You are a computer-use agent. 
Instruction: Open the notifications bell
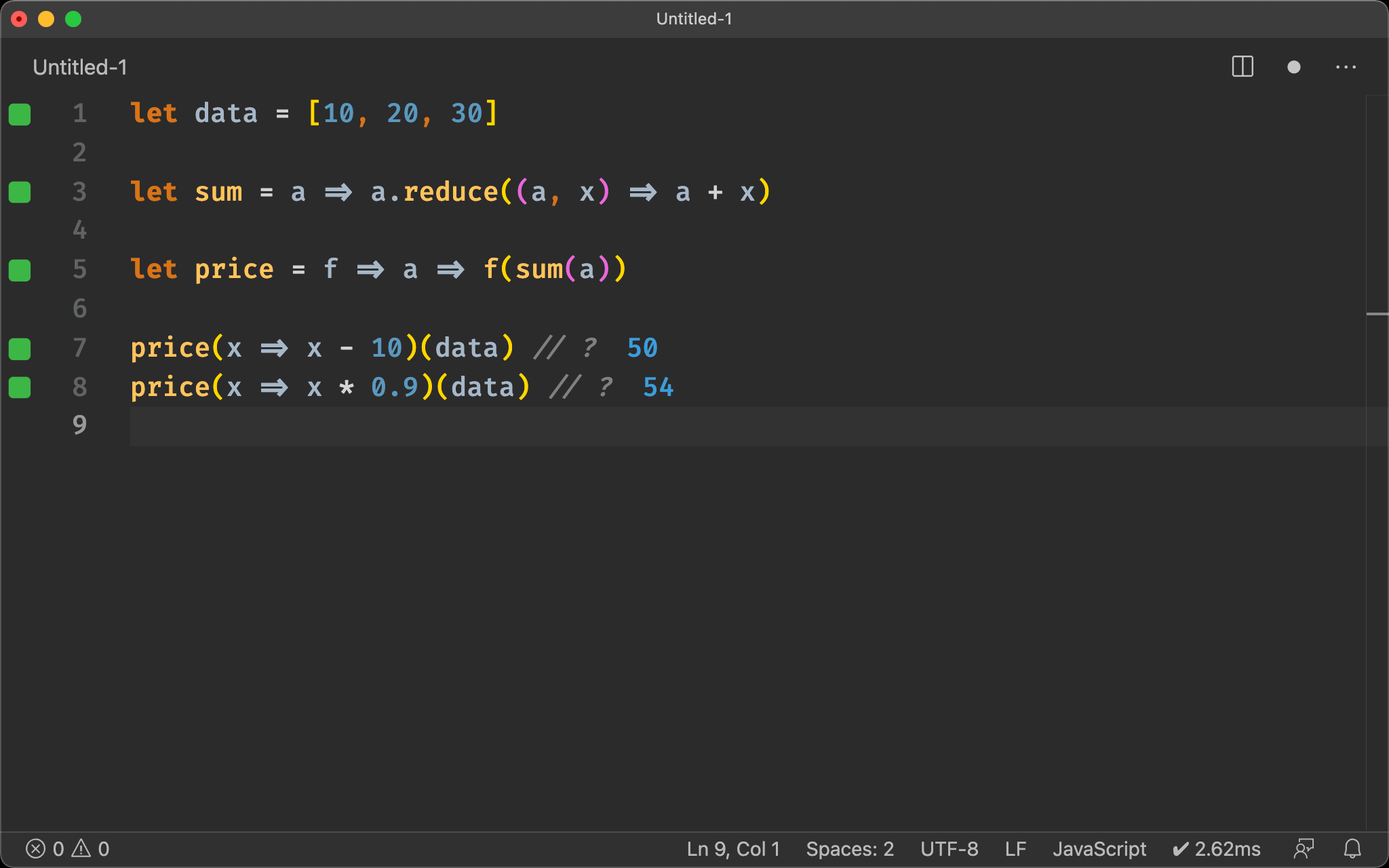point(1352,848)
